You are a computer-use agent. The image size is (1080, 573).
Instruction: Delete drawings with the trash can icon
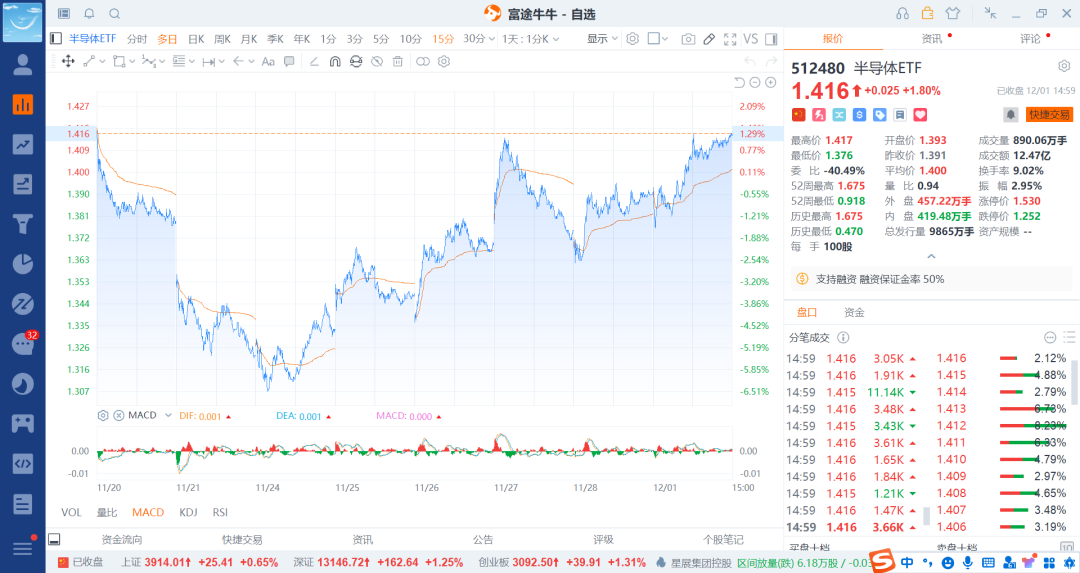tap(397, 61)
